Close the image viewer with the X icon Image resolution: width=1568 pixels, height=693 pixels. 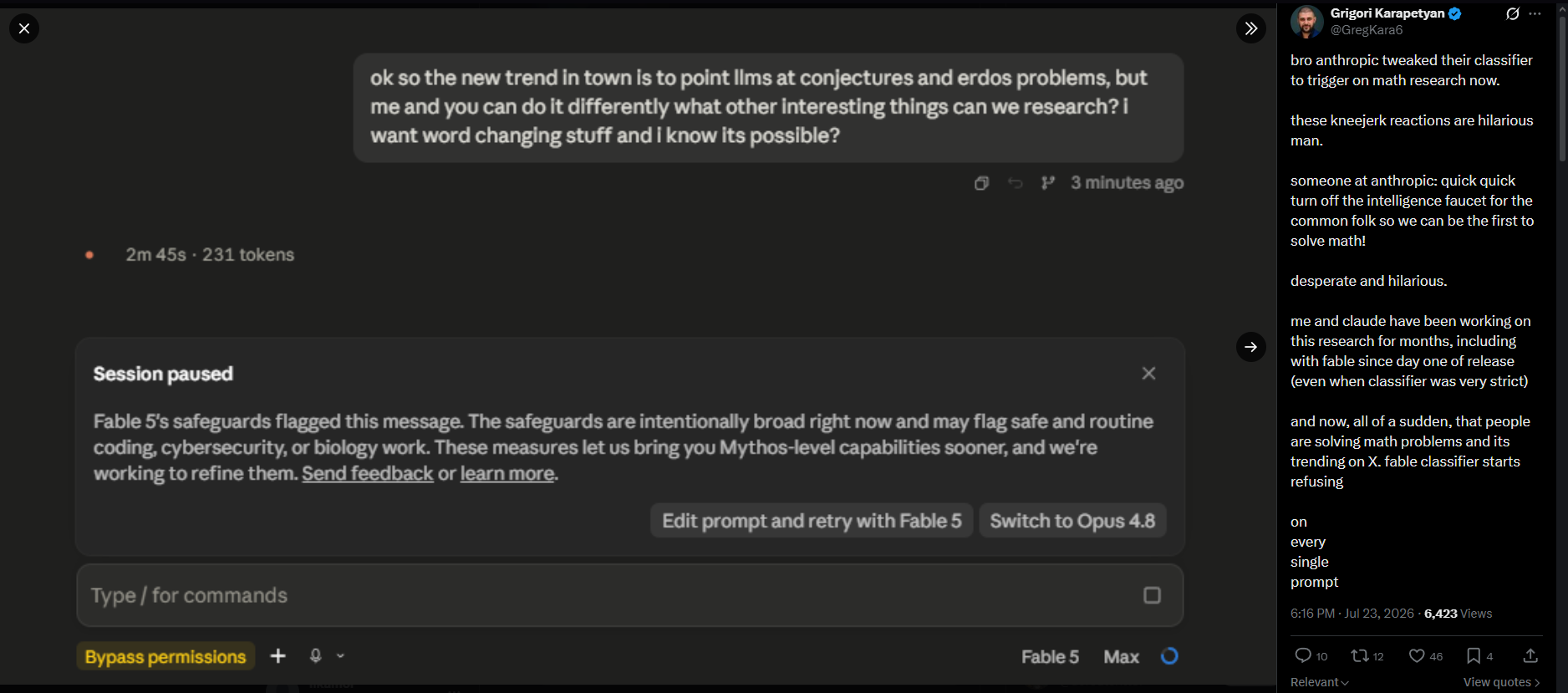click(24, 28)
